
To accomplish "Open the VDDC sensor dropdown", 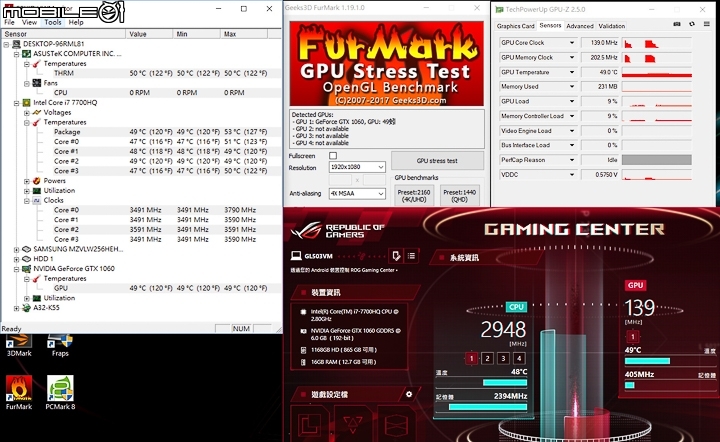I will tap(572, 174).
